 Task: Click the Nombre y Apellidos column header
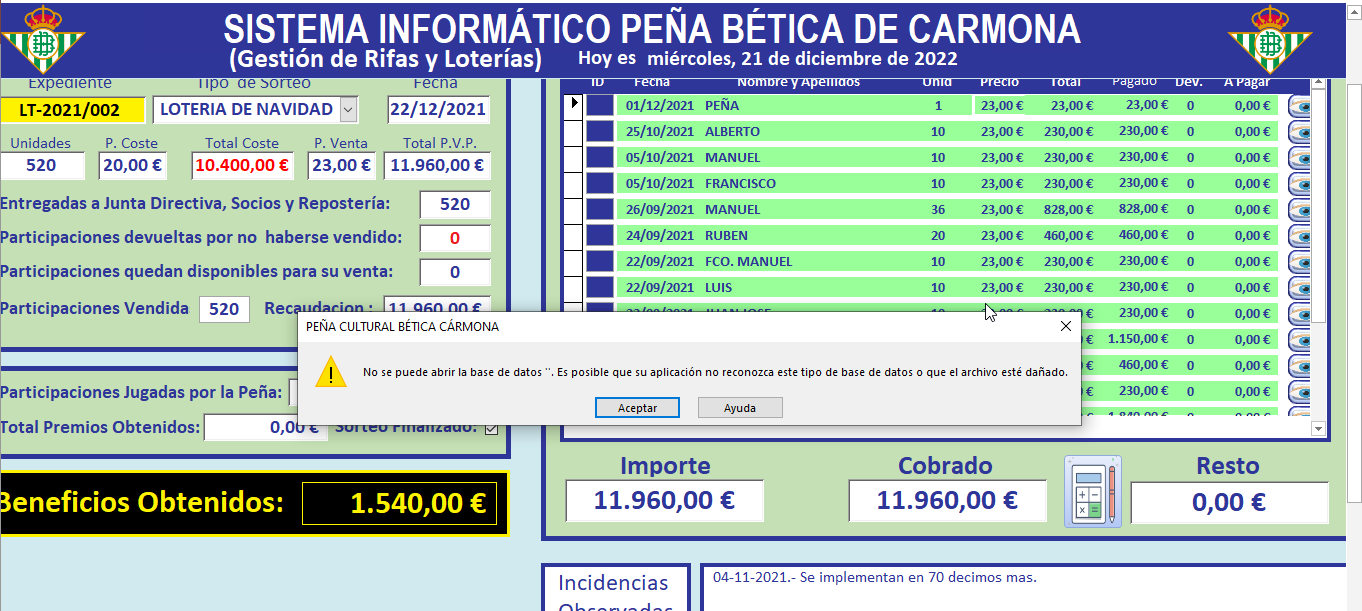click(x=799, y=82)
